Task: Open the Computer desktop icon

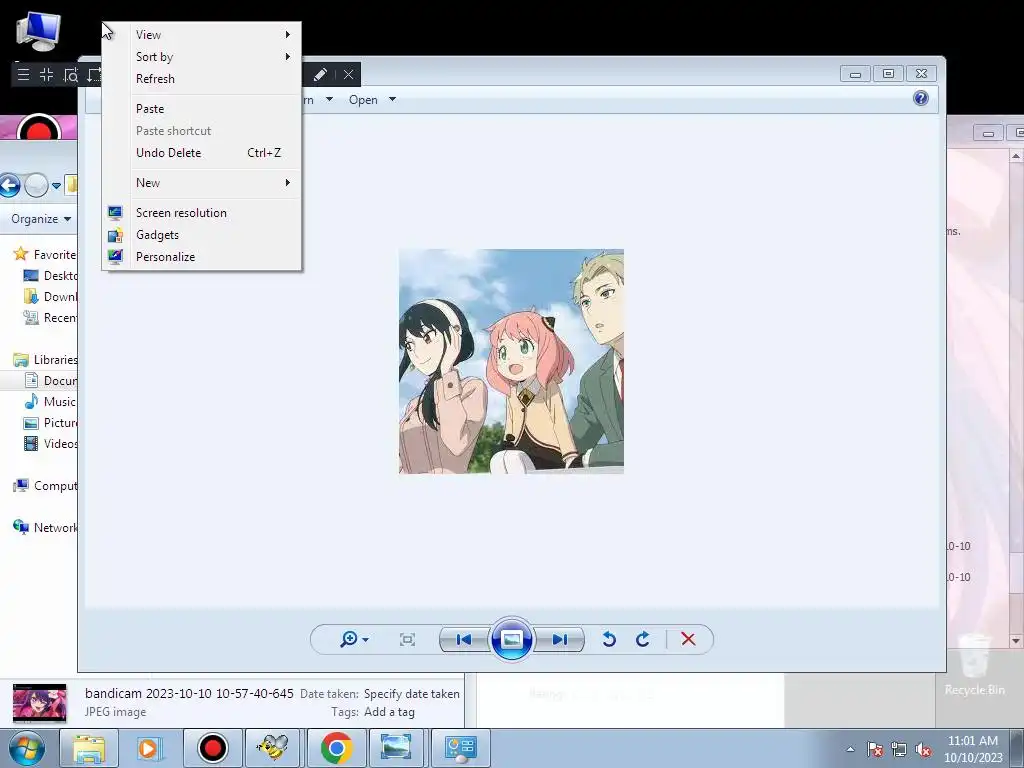Action: (39, 31)
